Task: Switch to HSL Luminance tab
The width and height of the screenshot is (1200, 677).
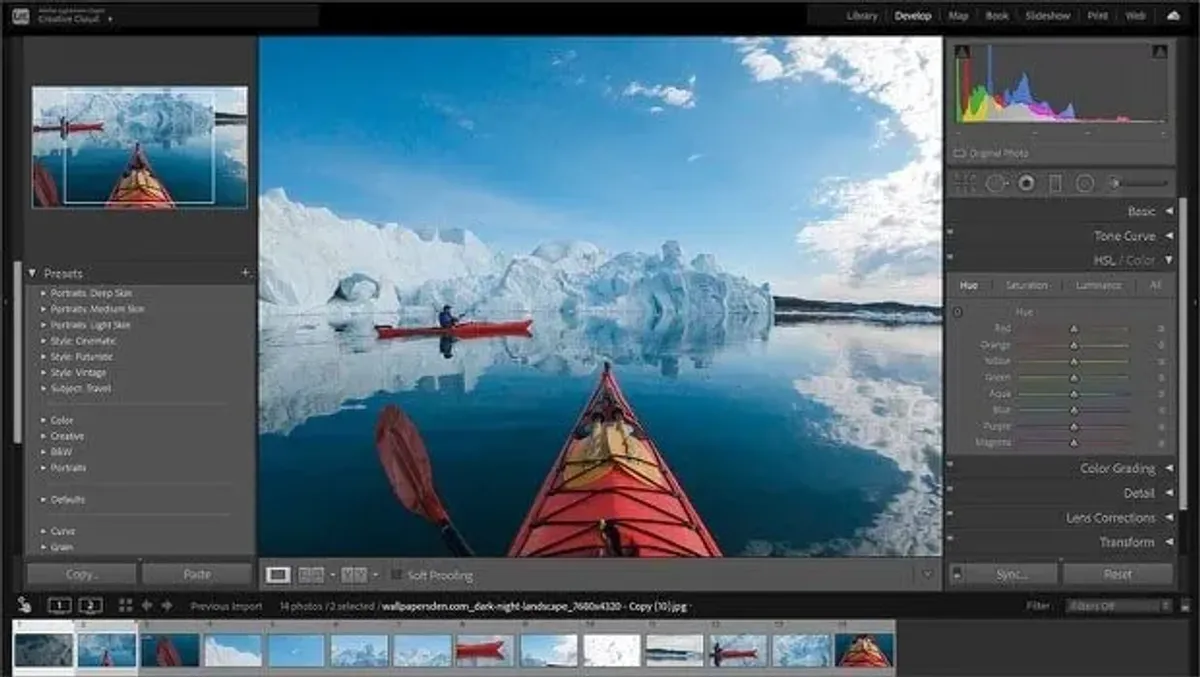Action: click(1098, 286)
